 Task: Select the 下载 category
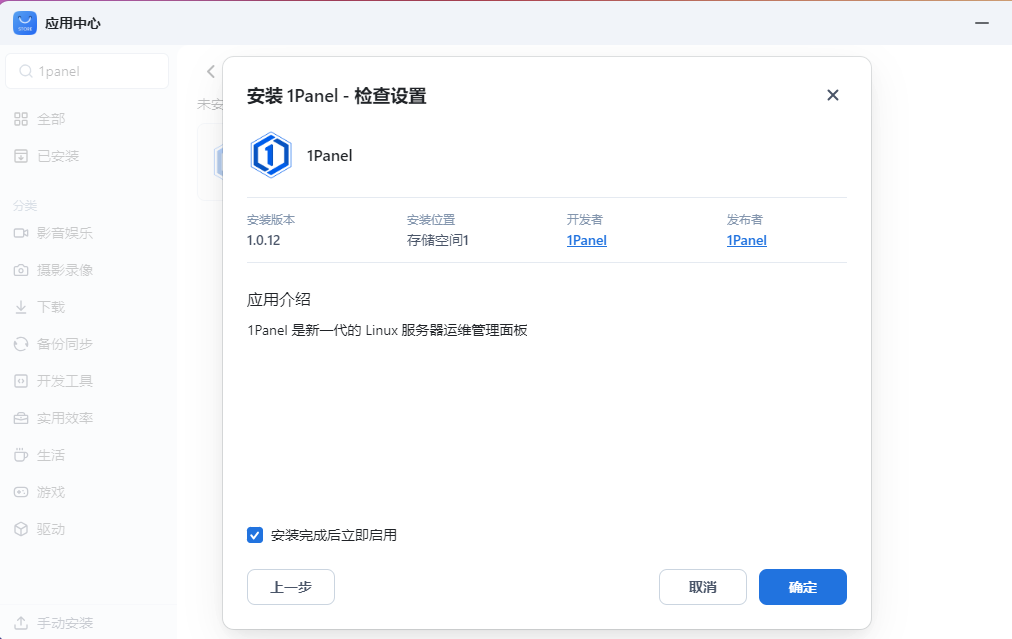point(50,307)
